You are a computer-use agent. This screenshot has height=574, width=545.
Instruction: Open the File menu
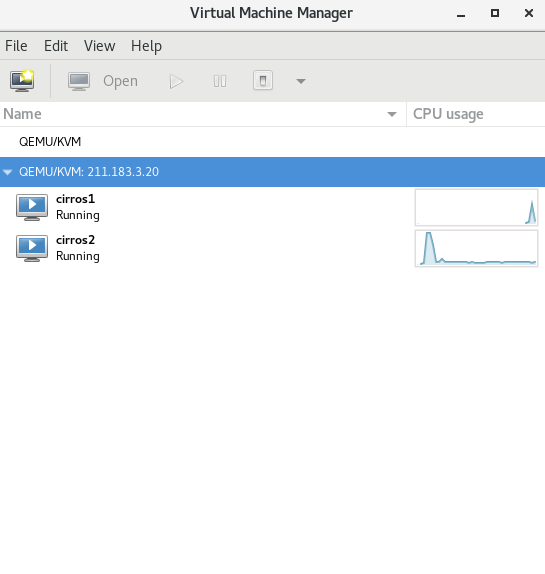click(x=16, y=46)
